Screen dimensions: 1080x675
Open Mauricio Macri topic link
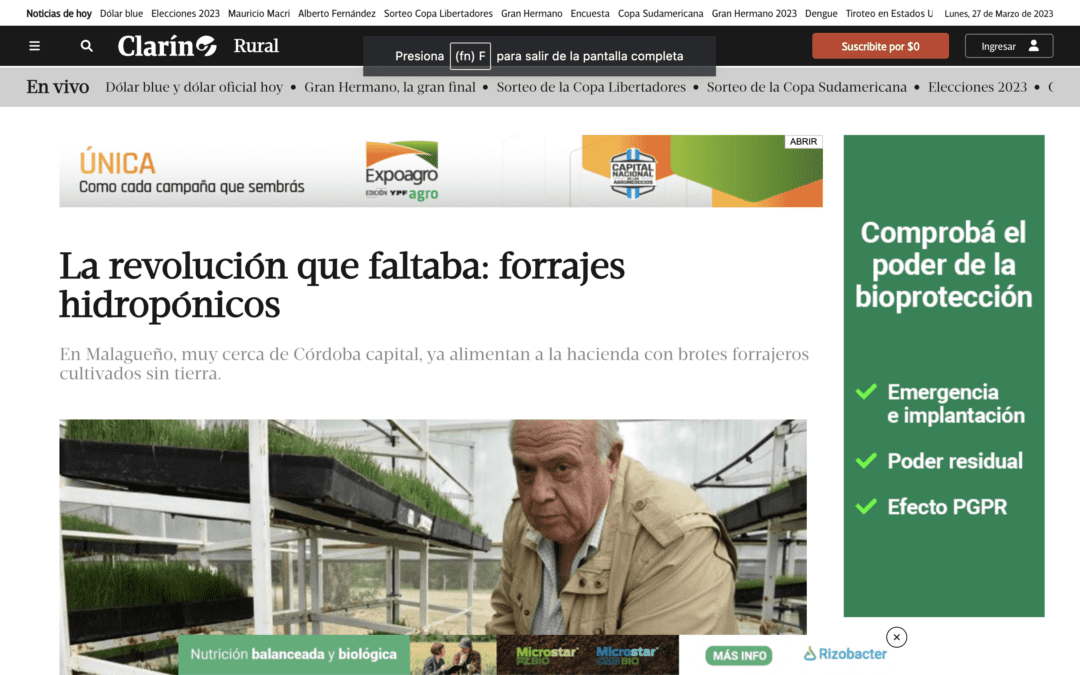(259, 13)
